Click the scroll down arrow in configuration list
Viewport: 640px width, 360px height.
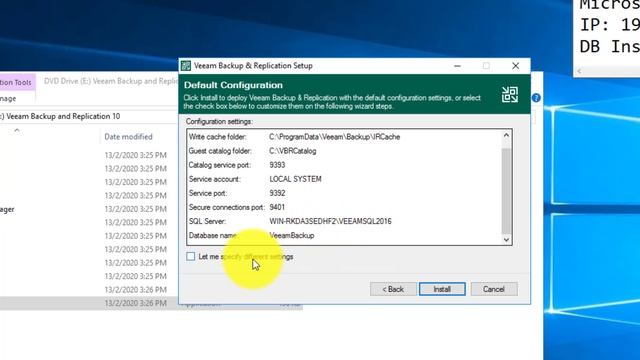pyautogui.click(x=506, y=240)
